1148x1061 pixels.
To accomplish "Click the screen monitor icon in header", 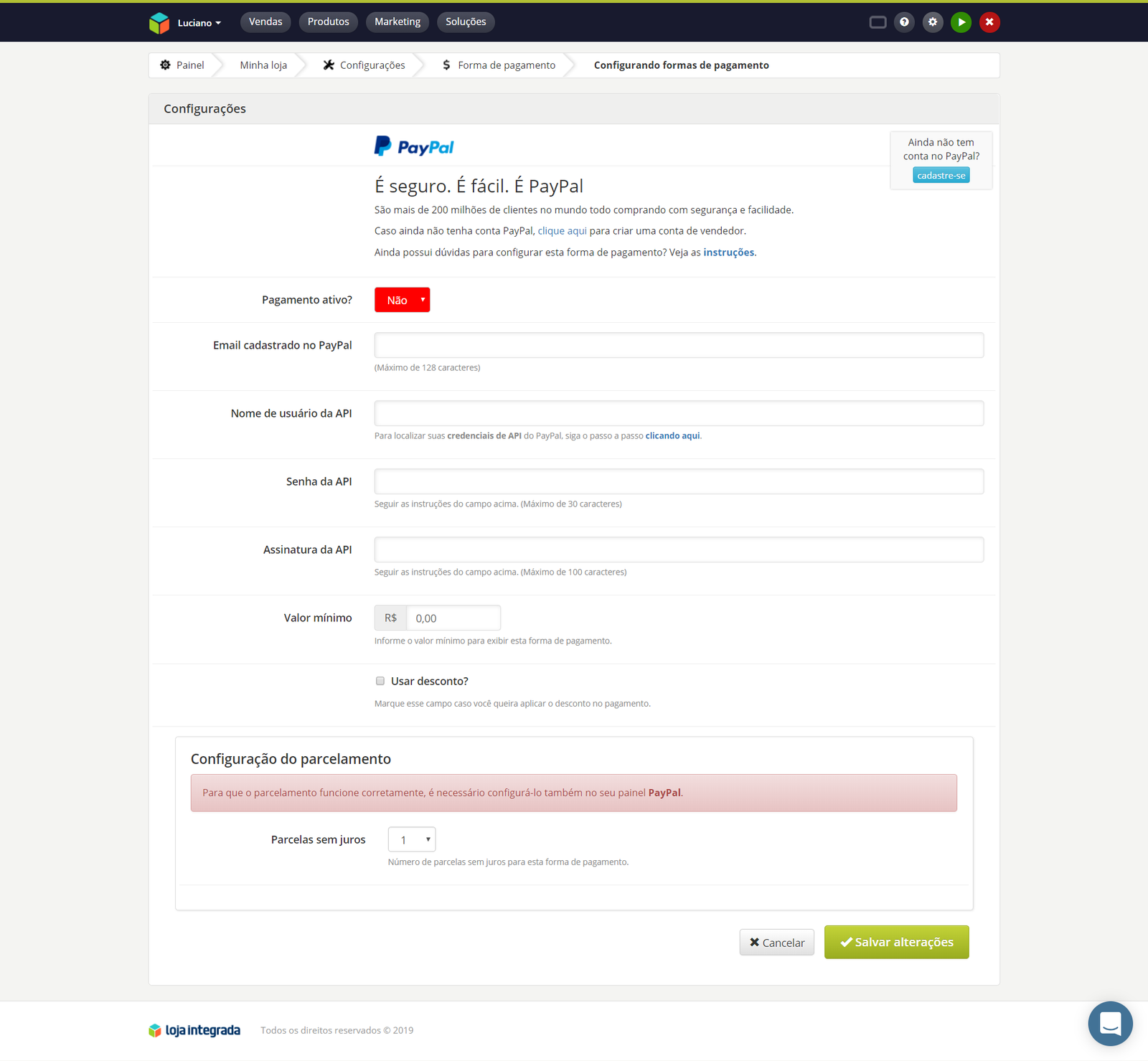I will pyautogui.click(x=878, y=22).
